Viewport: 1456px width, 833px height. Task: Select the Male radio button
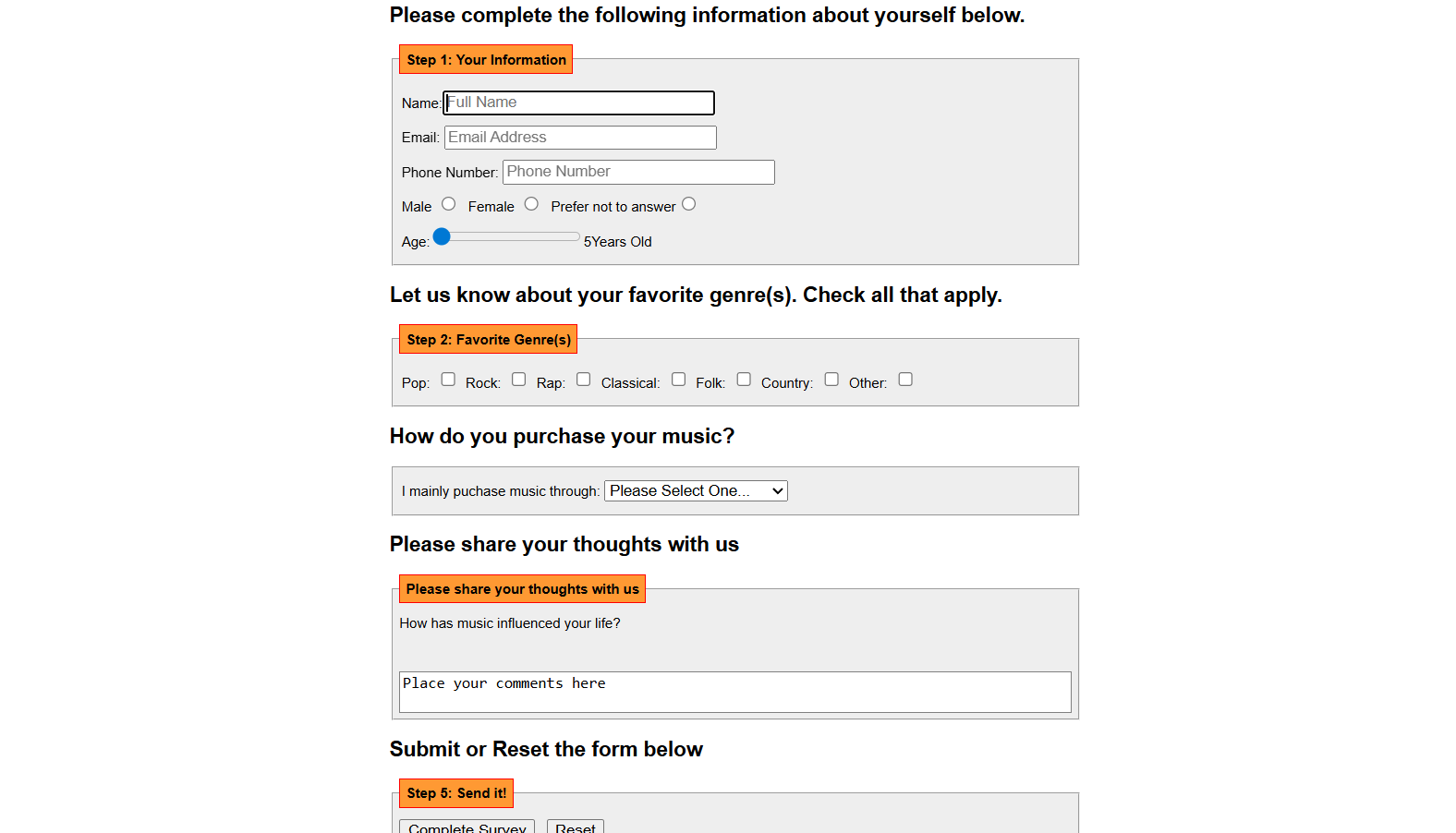coord(449,204)
